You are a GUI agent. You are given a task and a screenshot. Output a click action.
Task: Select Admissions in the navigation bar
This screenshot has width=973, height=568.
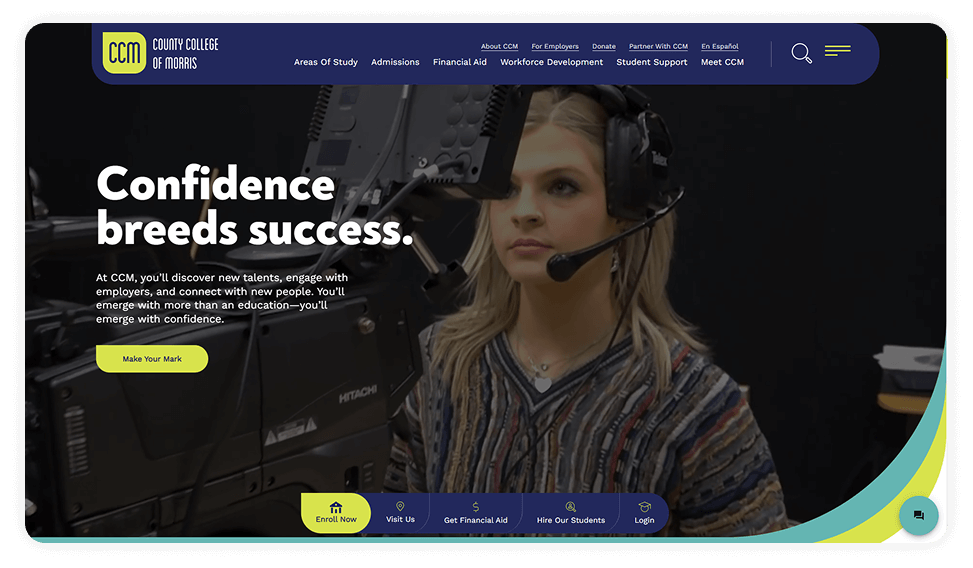pos(395,62)
